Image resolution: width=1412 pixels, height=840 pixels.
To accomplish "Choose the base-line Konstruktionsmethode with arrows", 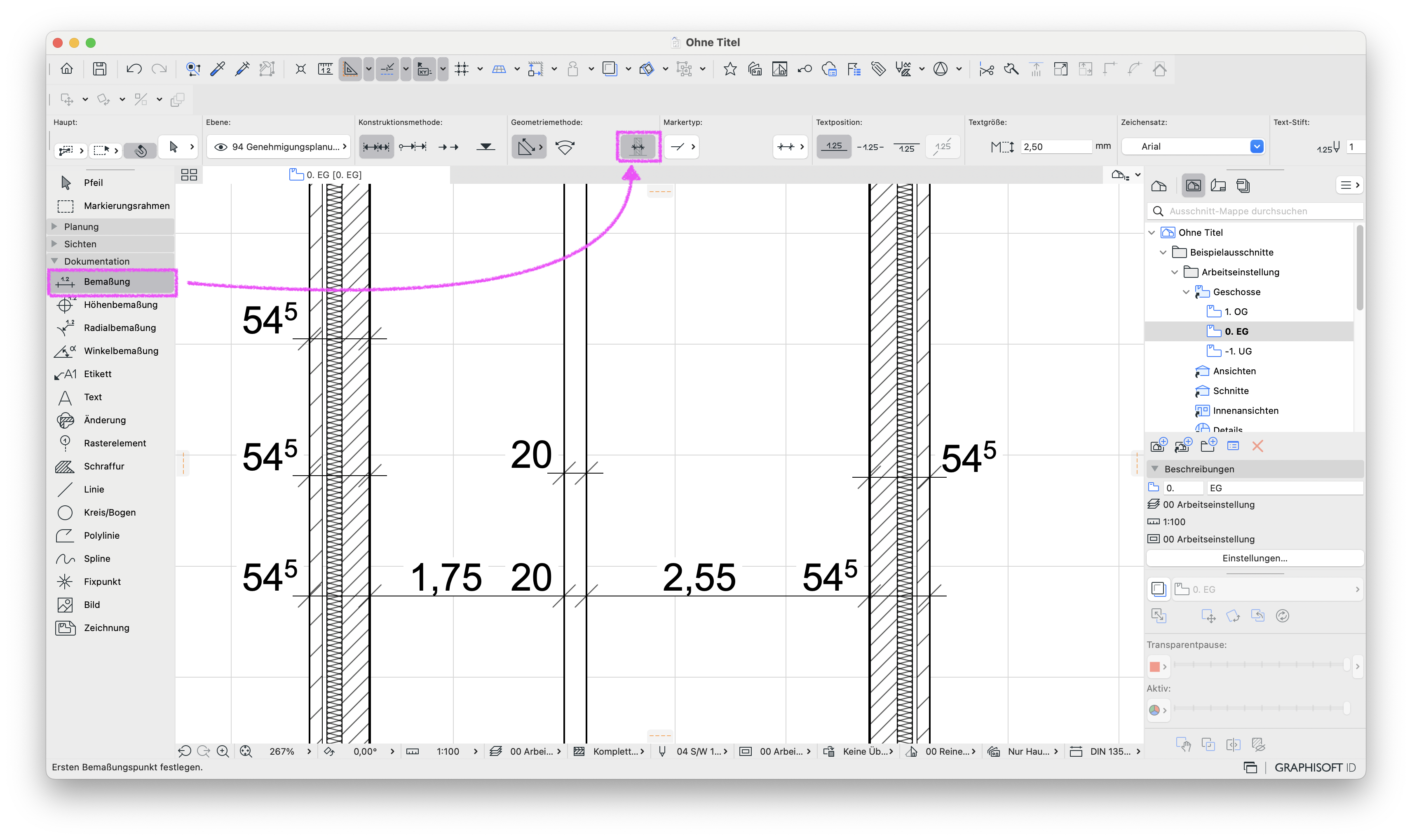I will tap(448, 147).
